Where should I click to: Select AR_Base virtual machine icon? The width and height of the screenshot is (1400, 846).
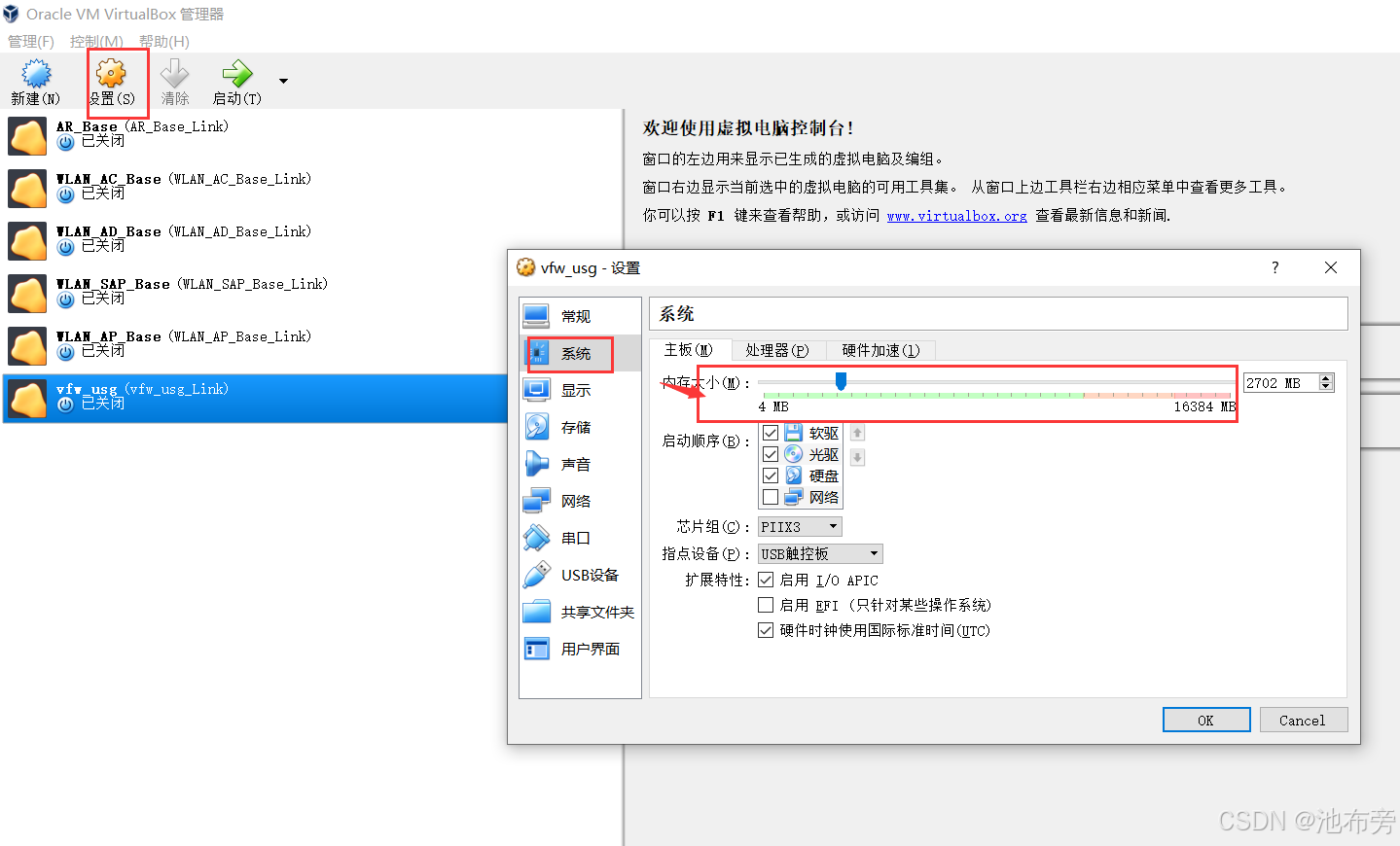27,137
